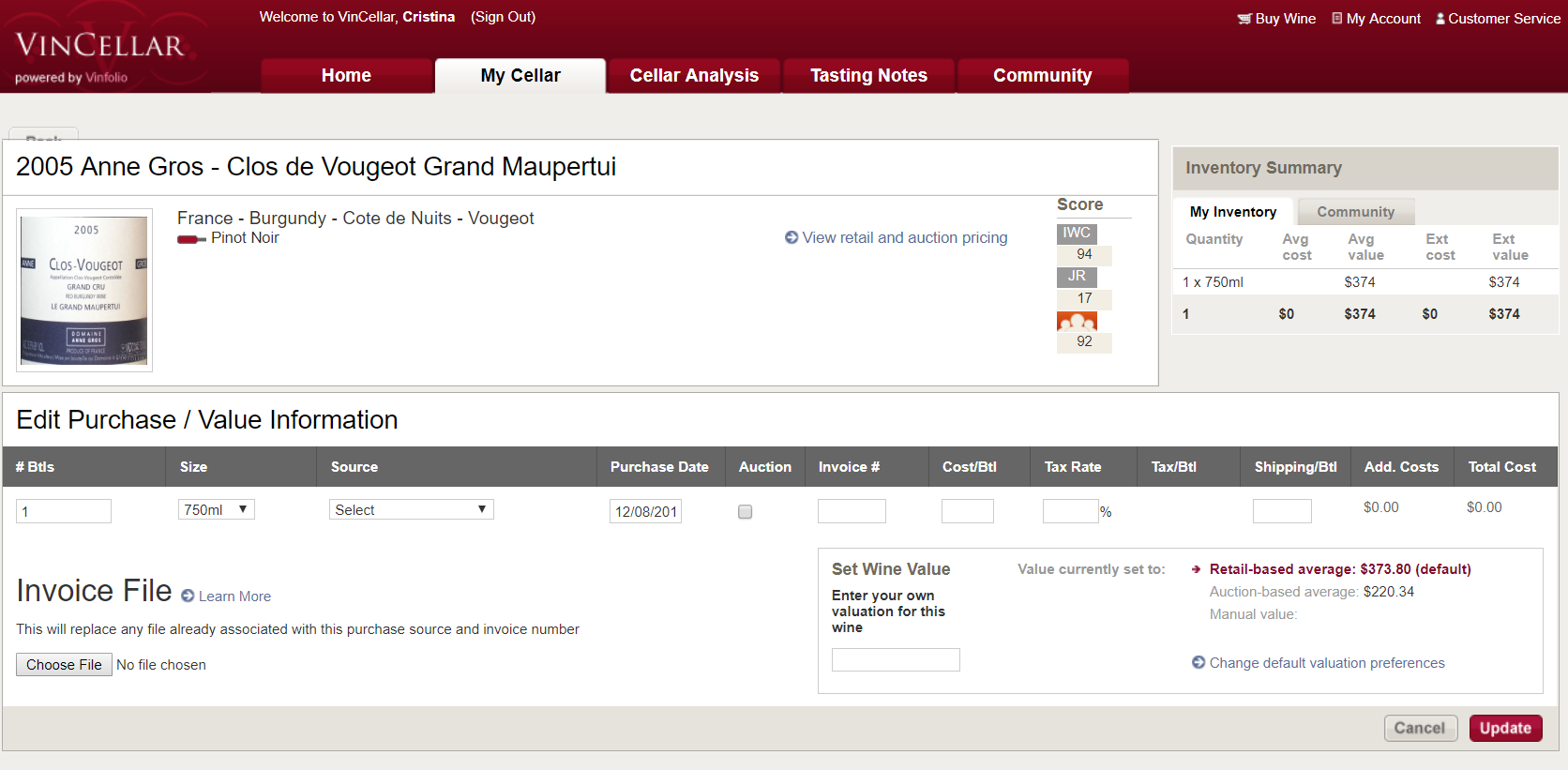Click arrow icon beside Change default valuation preferences
The width and height of the screenshot is (1568, 770).
(x=1199, y=662)
